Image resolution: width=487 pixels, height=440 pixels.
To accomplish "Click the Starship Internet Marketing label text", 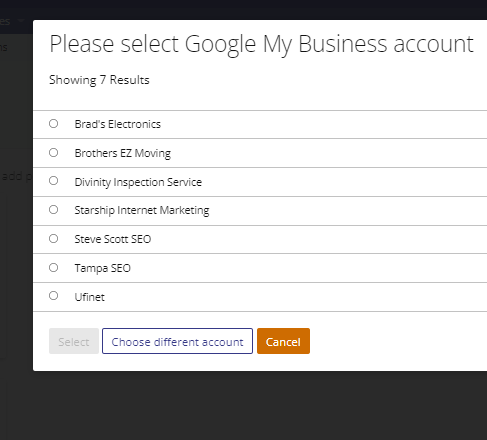I will pos(142,210).
